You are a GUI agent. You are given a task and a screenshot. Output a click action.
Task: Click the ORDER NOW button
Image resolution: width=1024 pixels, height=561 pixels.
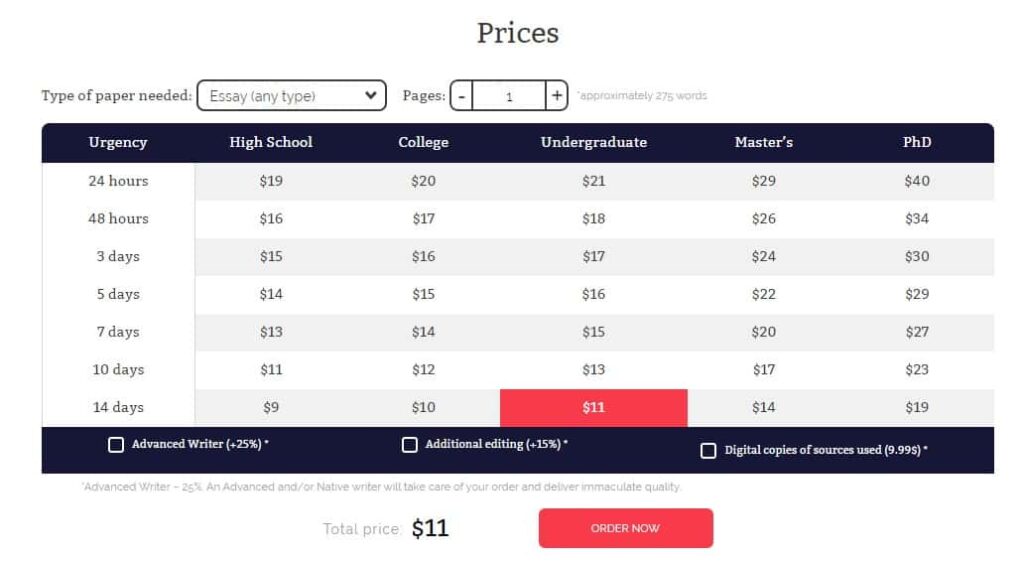(626, 528)
